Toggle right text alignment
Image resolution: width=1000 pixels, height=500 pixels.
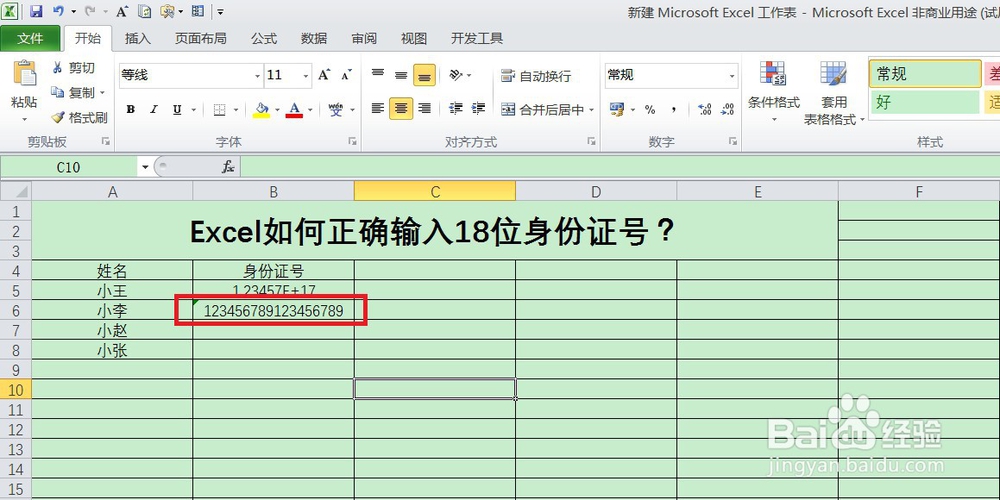point(424,109)
